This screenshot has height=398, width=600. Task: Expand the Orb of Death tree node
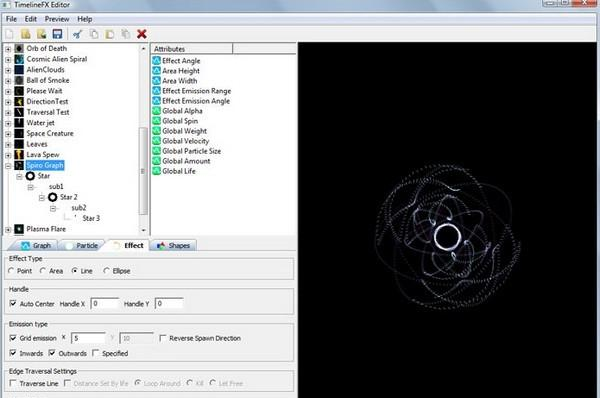click(8, 49)
